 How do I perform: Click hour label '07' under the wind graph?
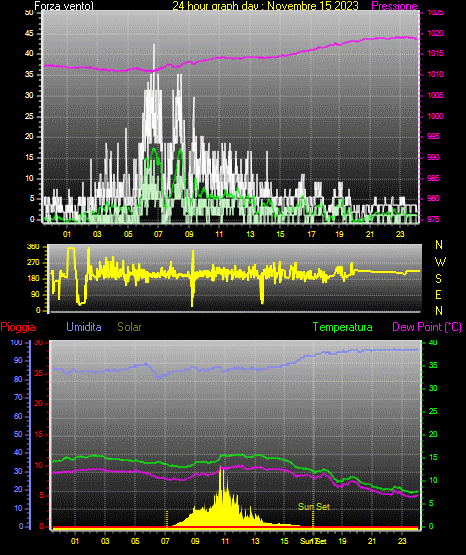(x=158, y=234)
